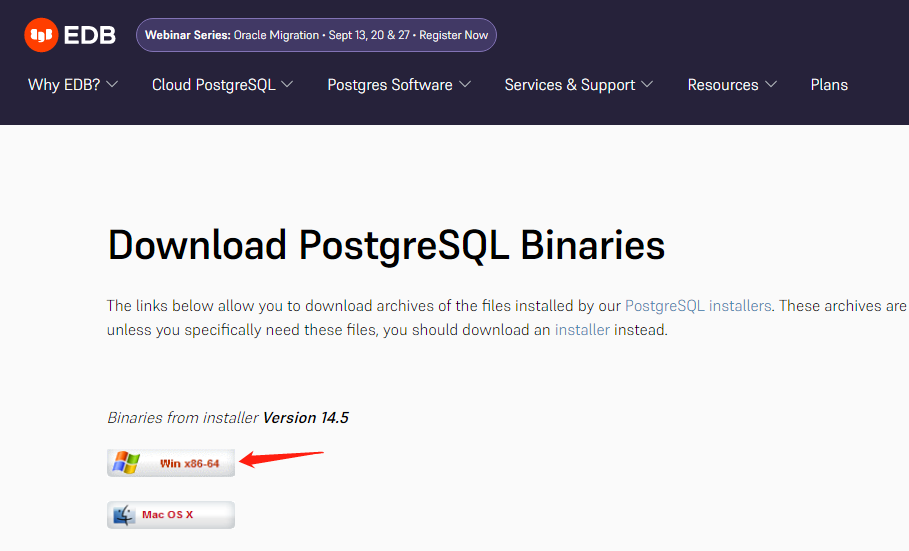The width and height of the screenshot is (909, 551).
Task: Expand the Postgres Software chevron arrow
Action: pos(465,85)
